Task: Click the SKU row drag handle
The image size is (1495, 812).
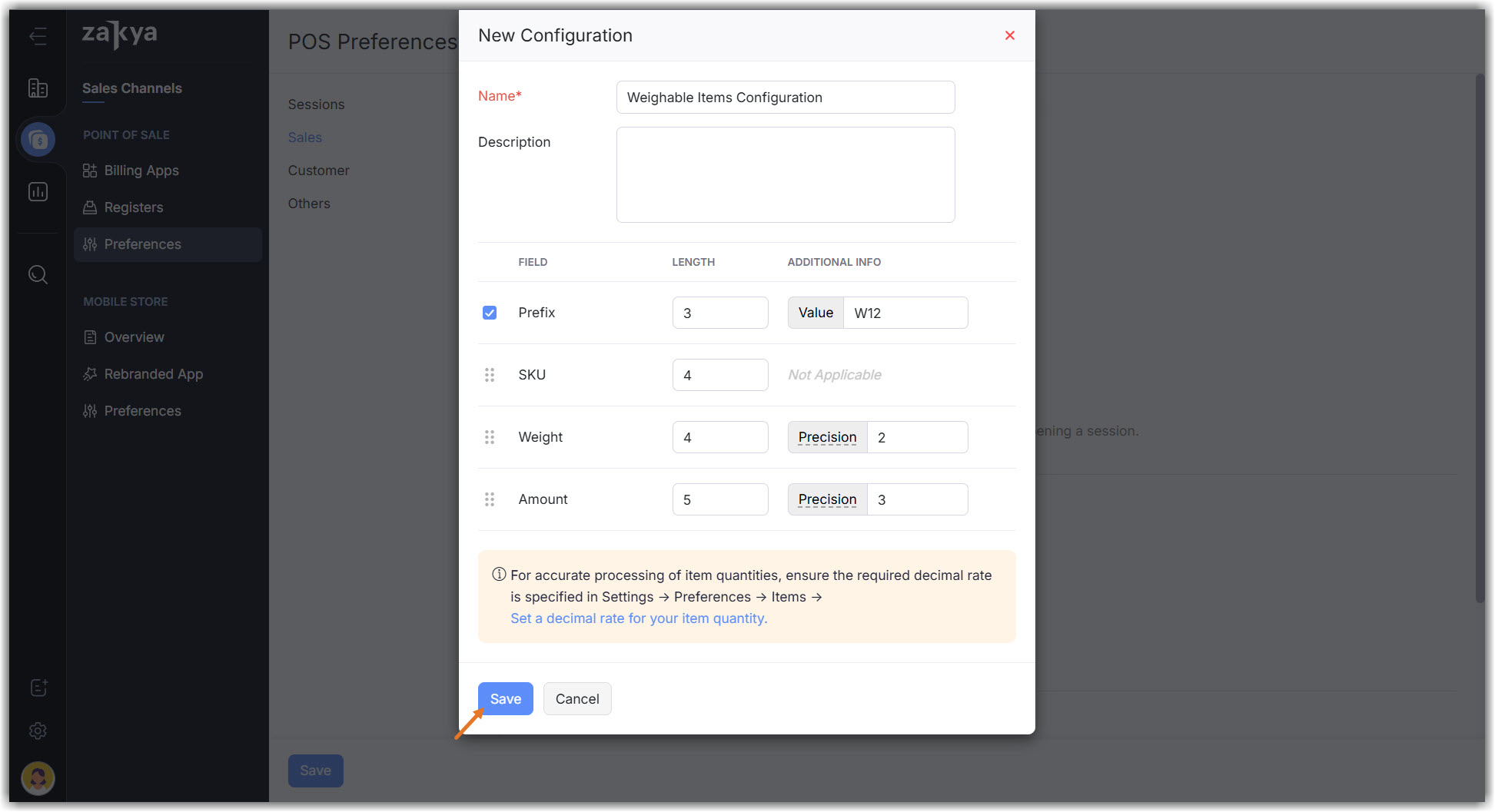Action: tap(490, 375)
